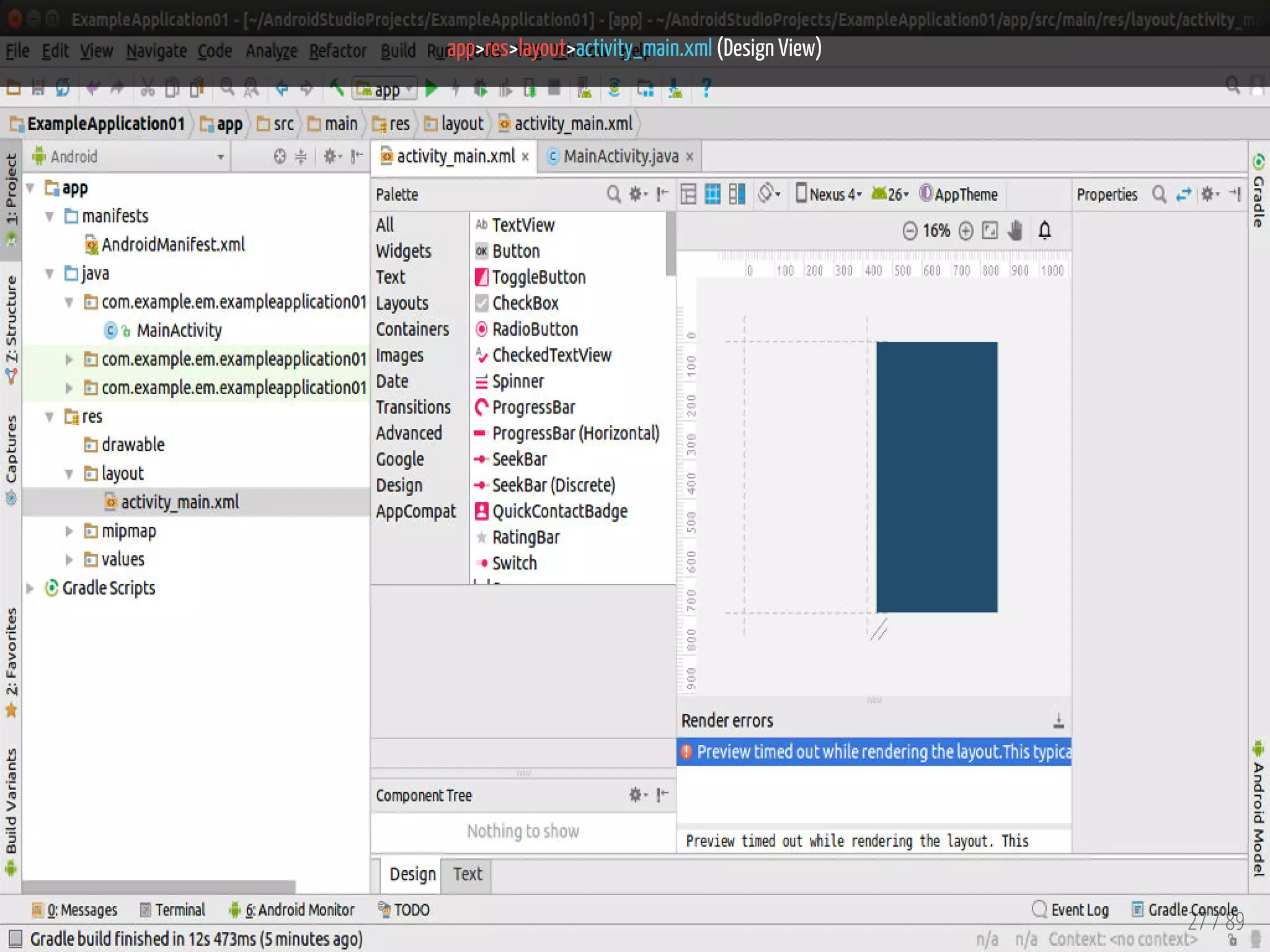The width and height of the screenshot is (1270, 952).
Task: Open the Event Log
Action: (x=1070, y=910)
